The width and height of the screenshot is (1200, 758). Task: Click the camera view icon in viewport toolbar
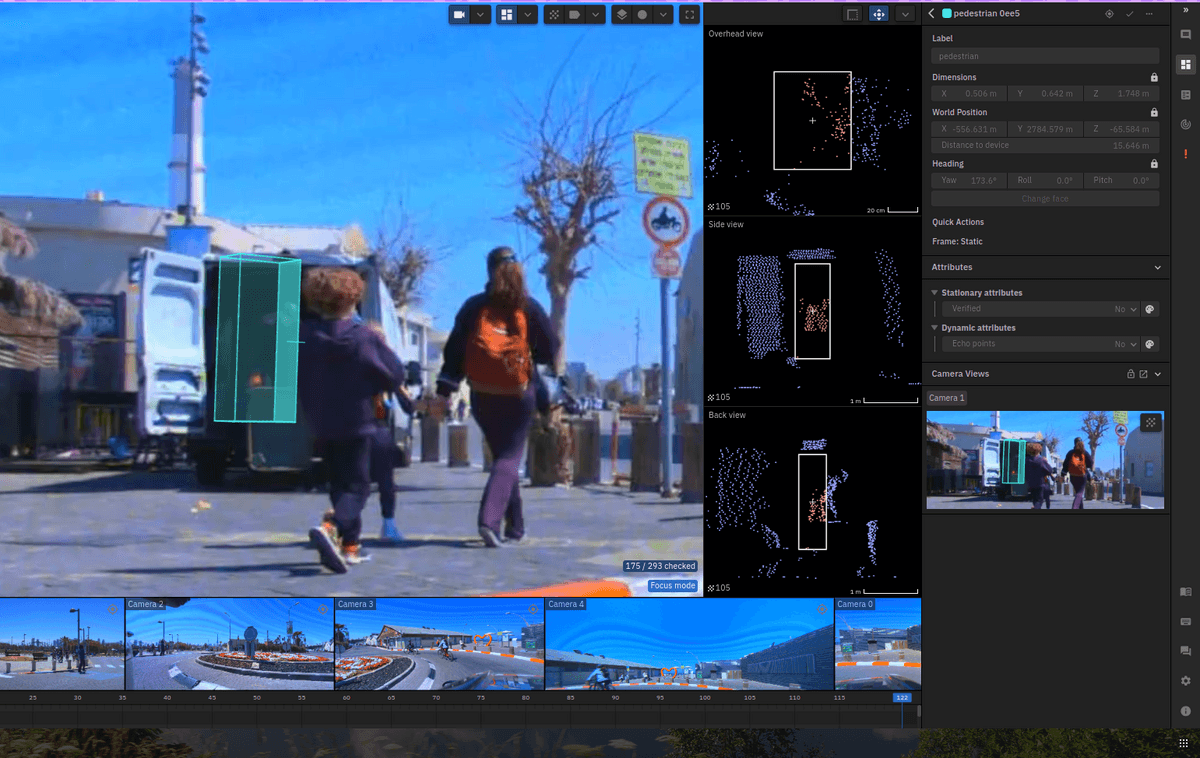[x=459, y=15]
